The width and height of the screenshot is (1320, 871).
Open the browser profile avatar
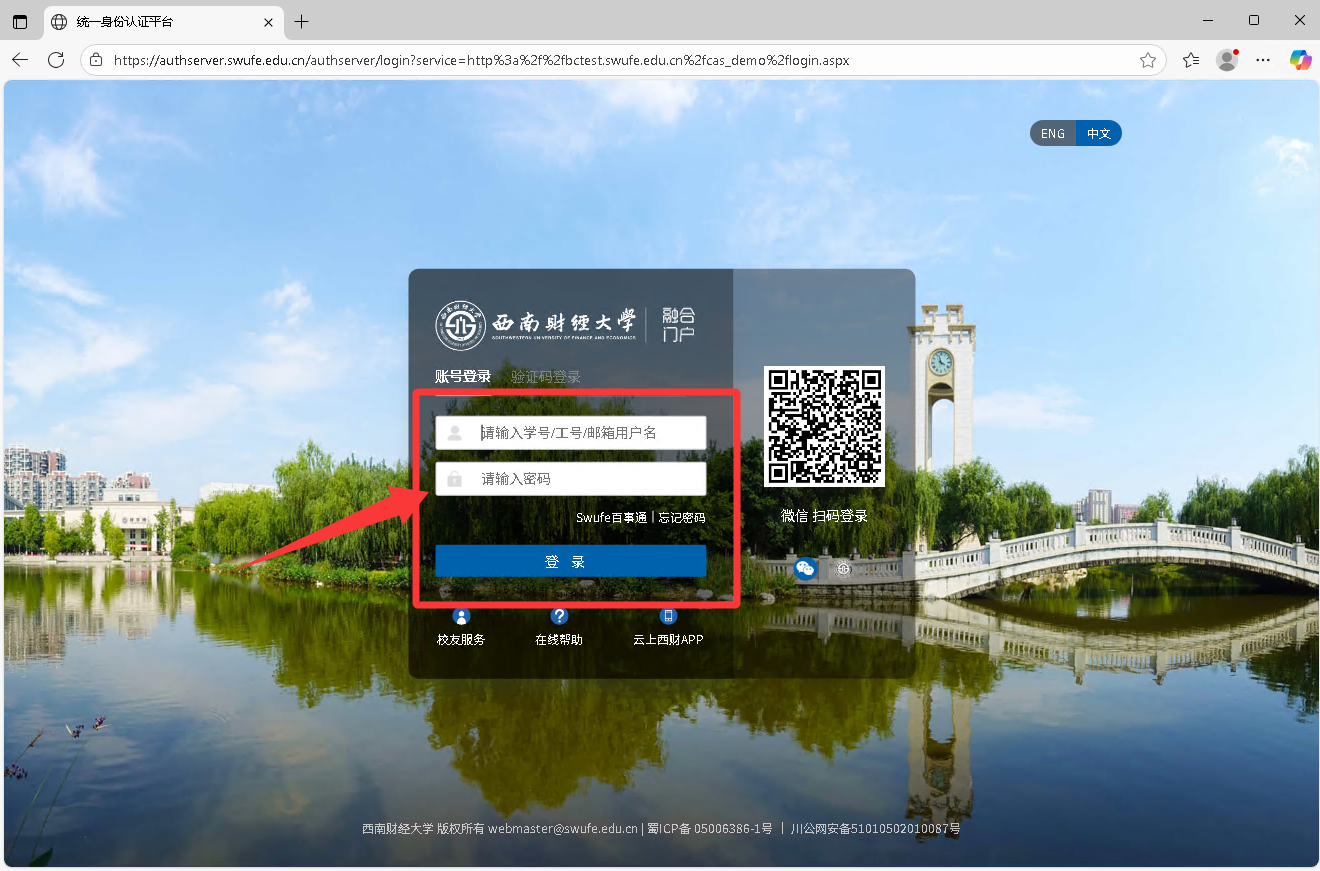[1227, 60]
